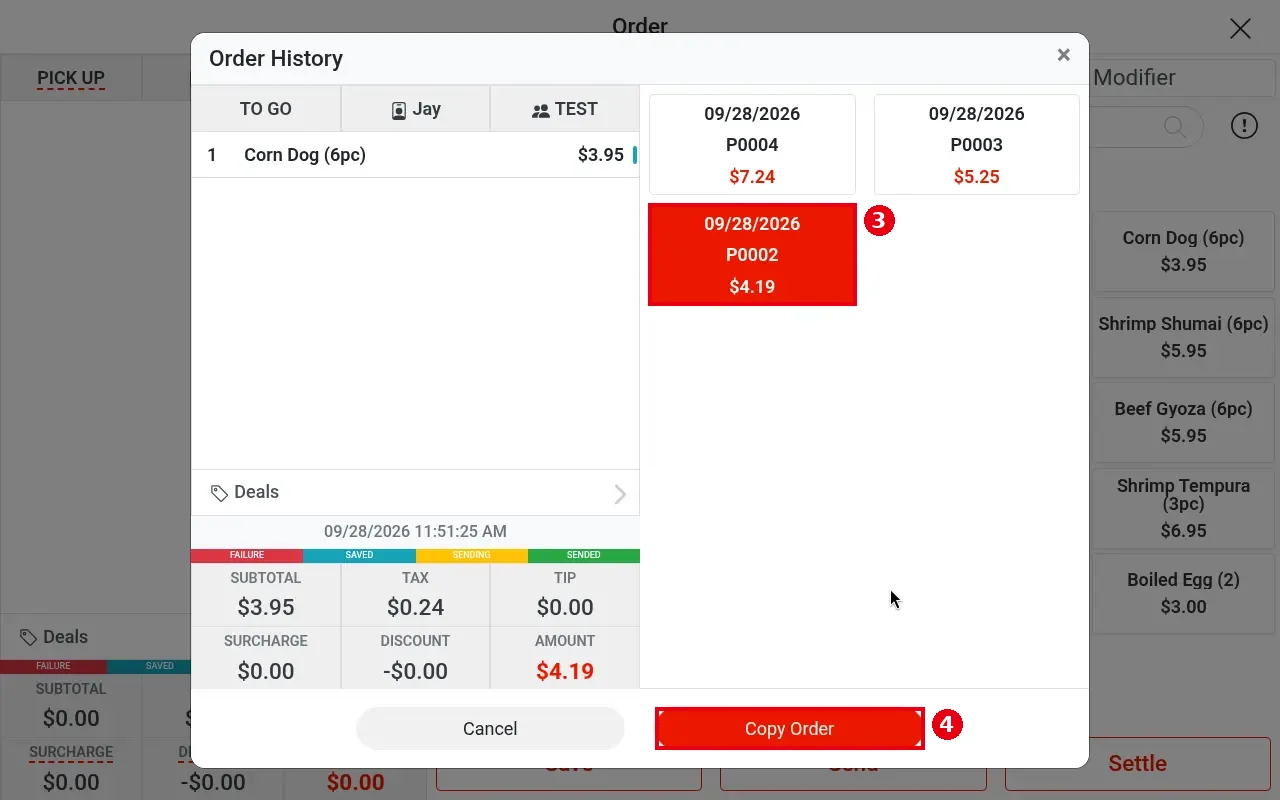The image size is (1280, 800).
Task: Click the Settle button
Action: (x=1138, y=764)
